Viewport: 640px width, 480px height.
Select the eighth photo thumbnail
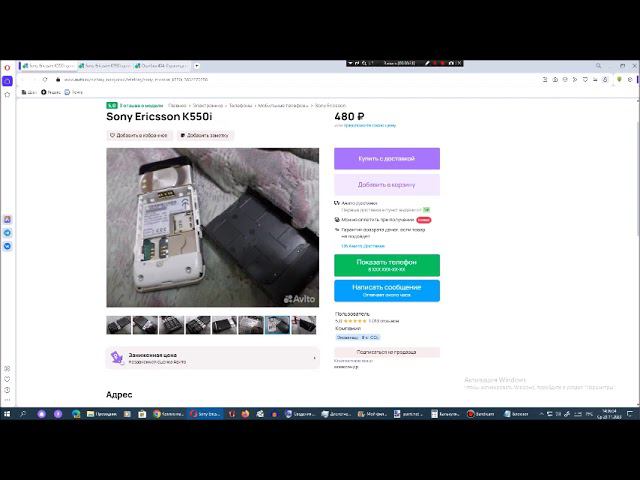(304, 325)
